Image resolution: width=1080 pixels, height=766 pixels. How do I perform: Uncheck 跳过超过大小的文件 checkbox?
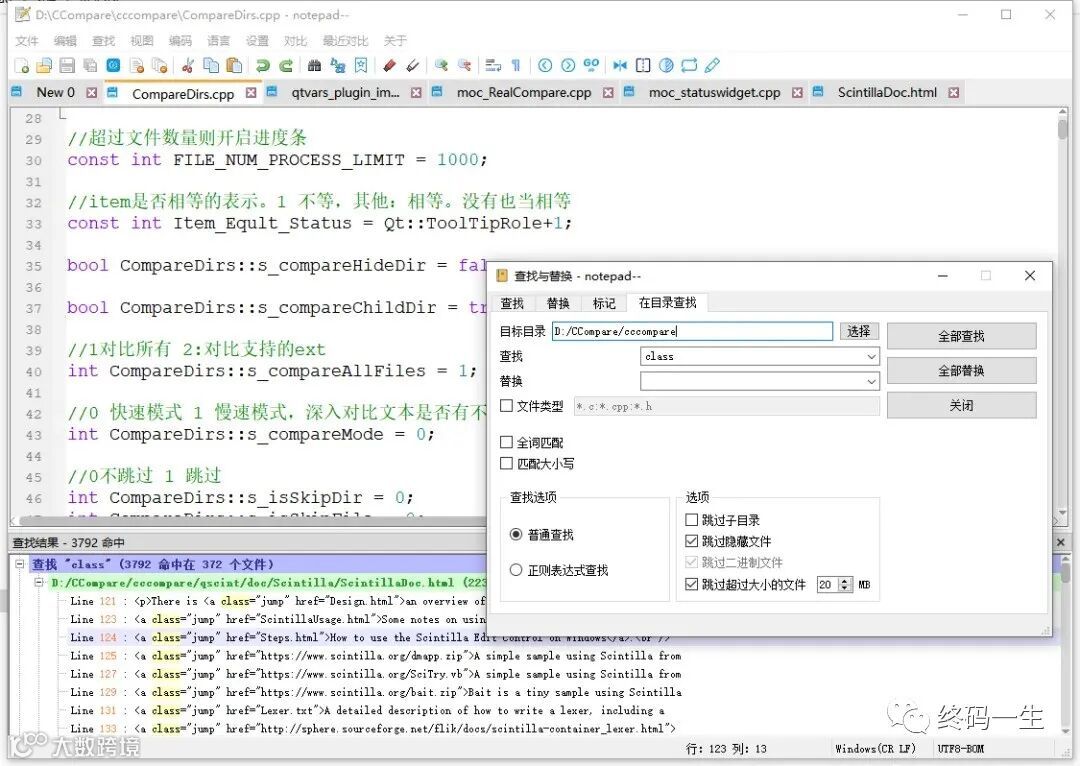tap(692, 584)
